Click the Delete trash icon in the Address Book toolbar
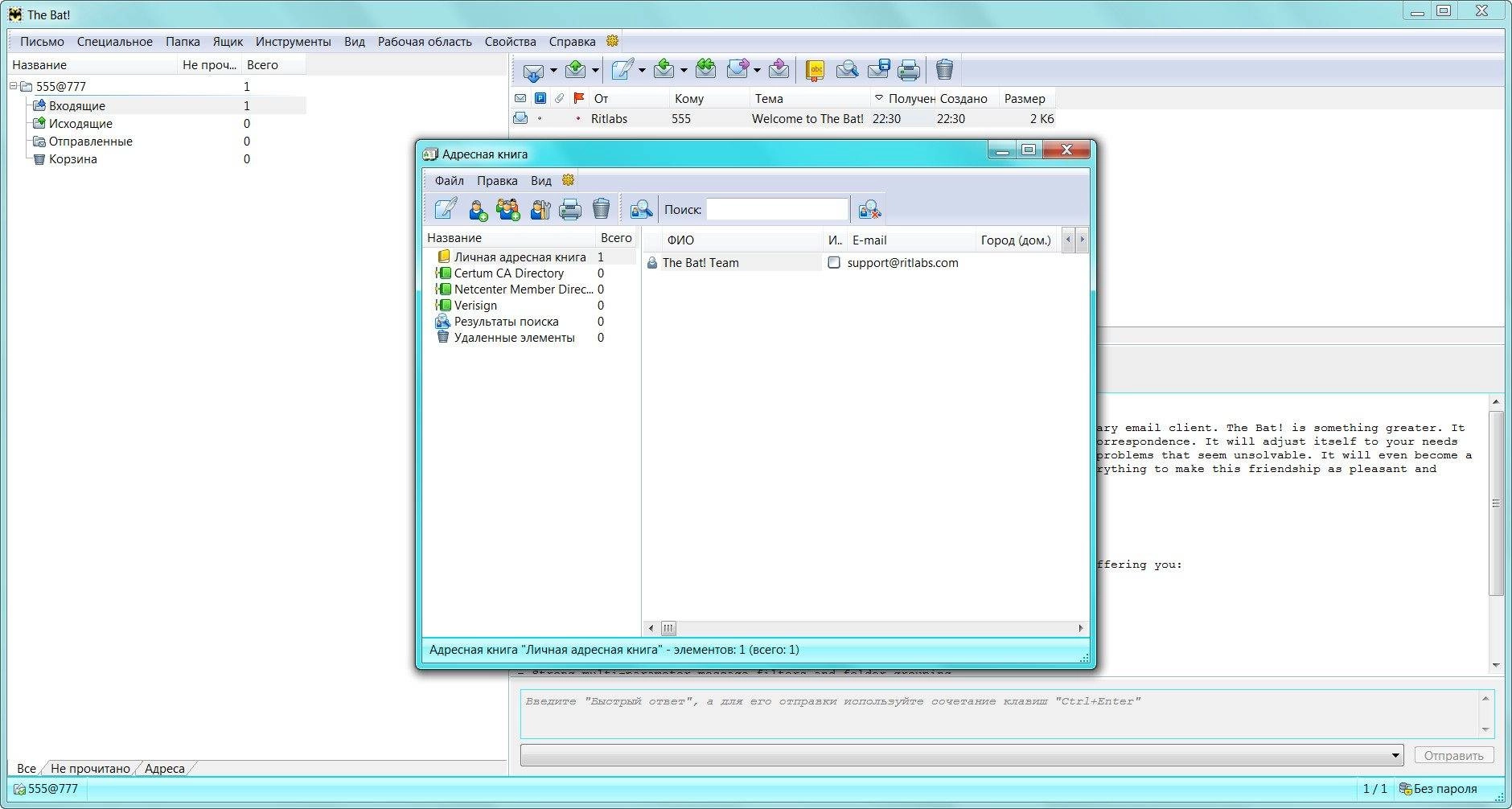This screenshot has height=809, width=1512. [x=602, y=209]
